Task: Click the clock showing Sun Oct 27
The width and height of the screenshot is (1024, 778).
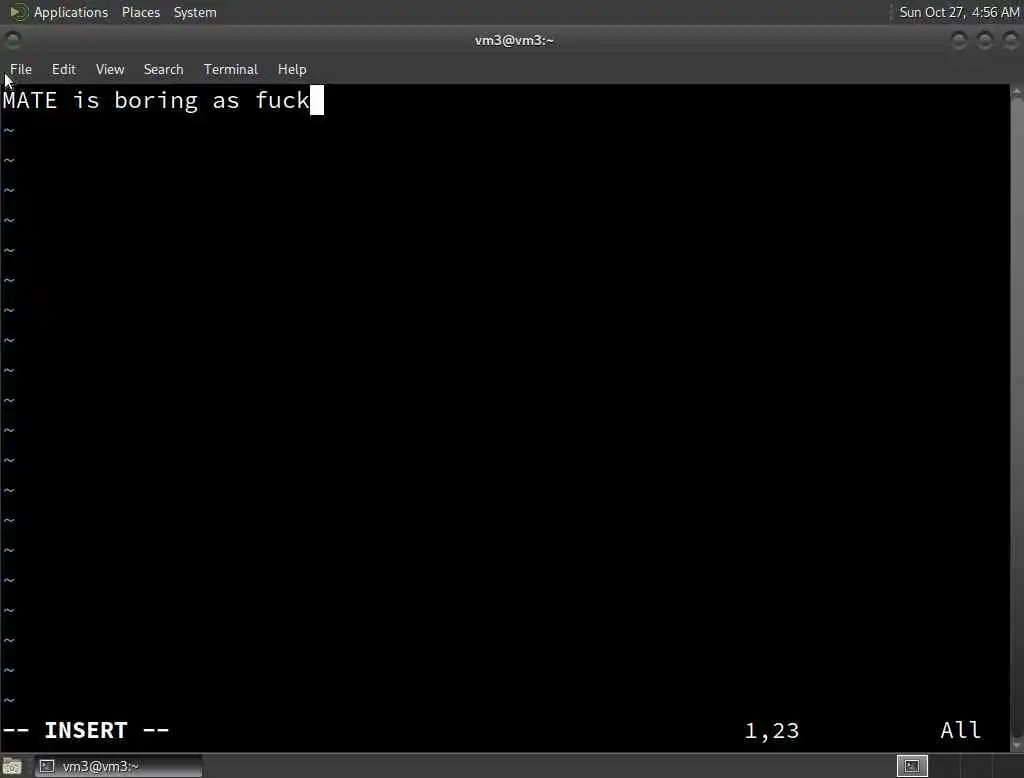Action: click(959, 12)
